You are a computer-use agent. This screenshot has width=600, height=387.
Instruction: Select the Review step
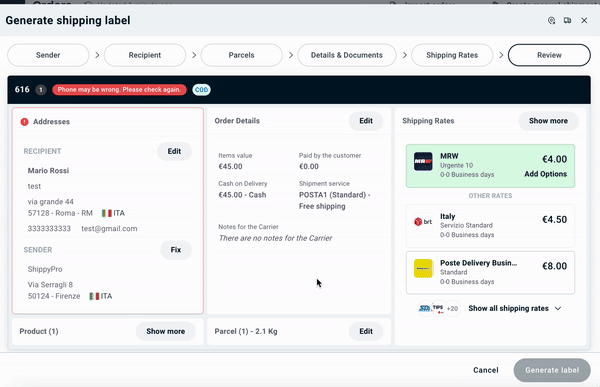[549, 55]
